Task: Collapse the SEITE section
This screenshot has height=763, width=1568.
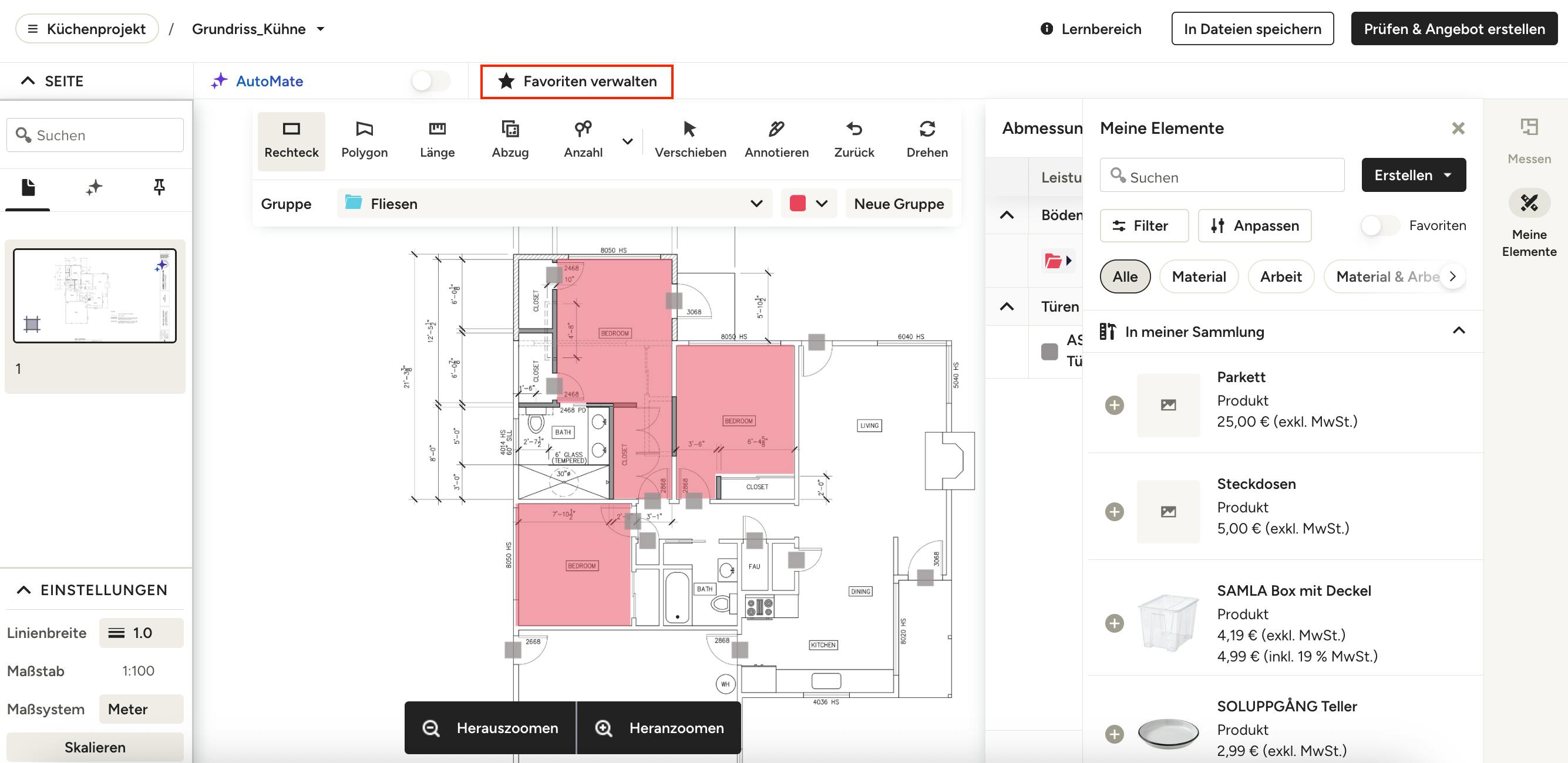Action: pyautogui.click(x=28, y=81)
